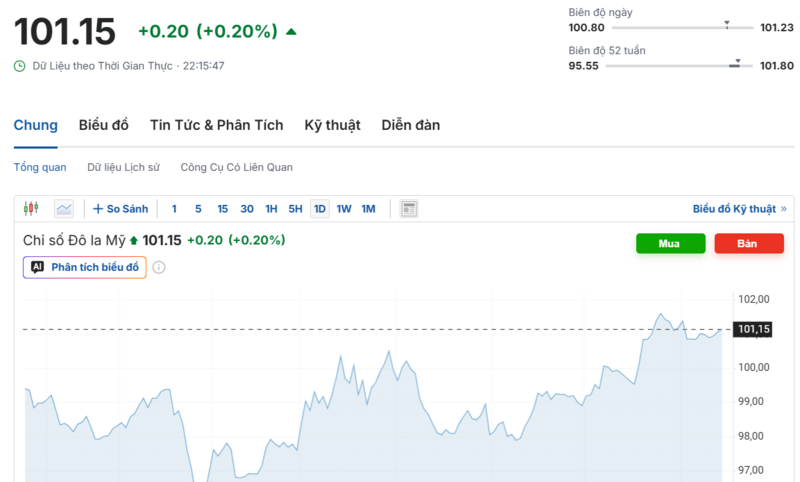Click the 99,00 axis label

coord(751,401)
